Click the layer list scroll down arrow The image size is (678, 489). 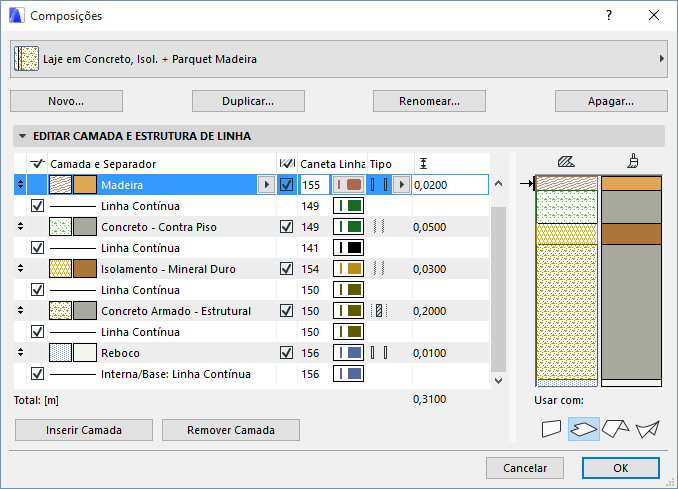point(499,381)
